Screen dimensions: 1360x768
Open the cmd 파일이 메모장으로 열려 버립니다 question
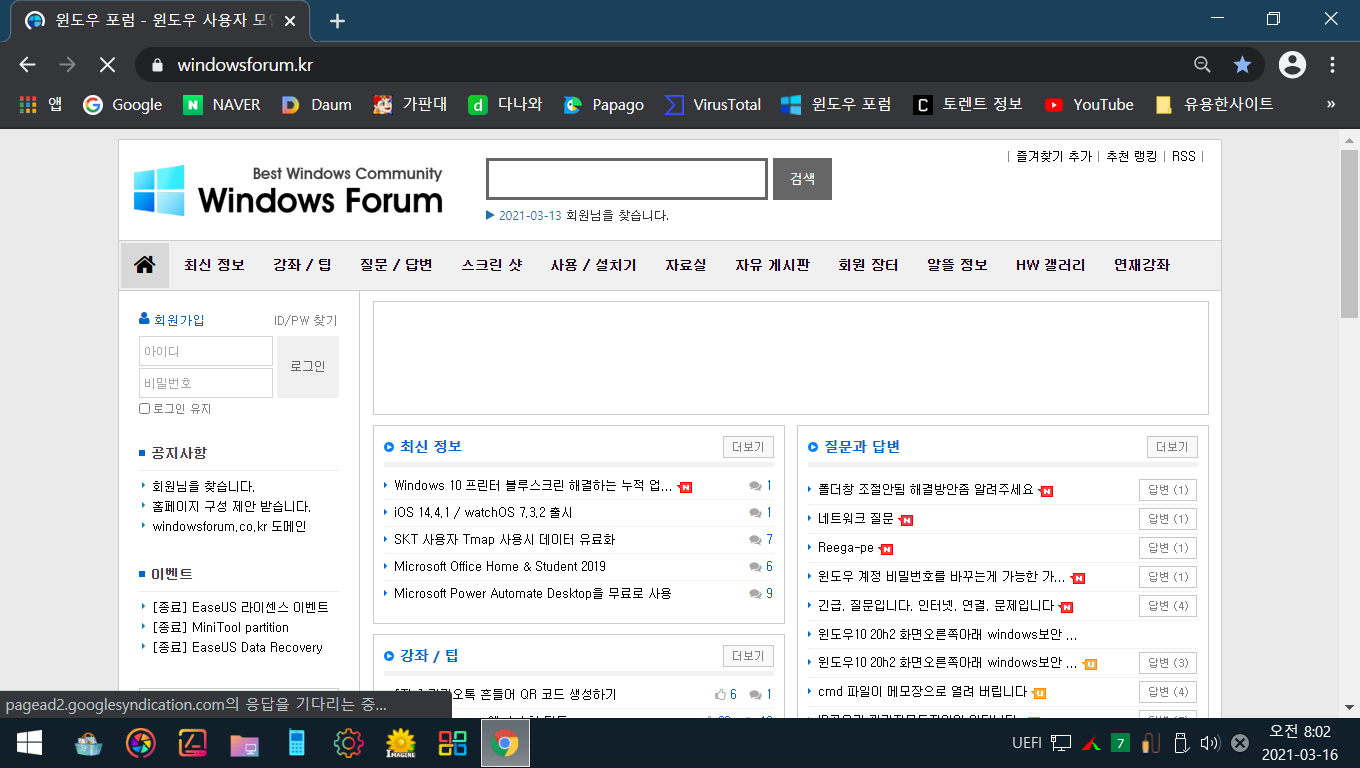922,692
